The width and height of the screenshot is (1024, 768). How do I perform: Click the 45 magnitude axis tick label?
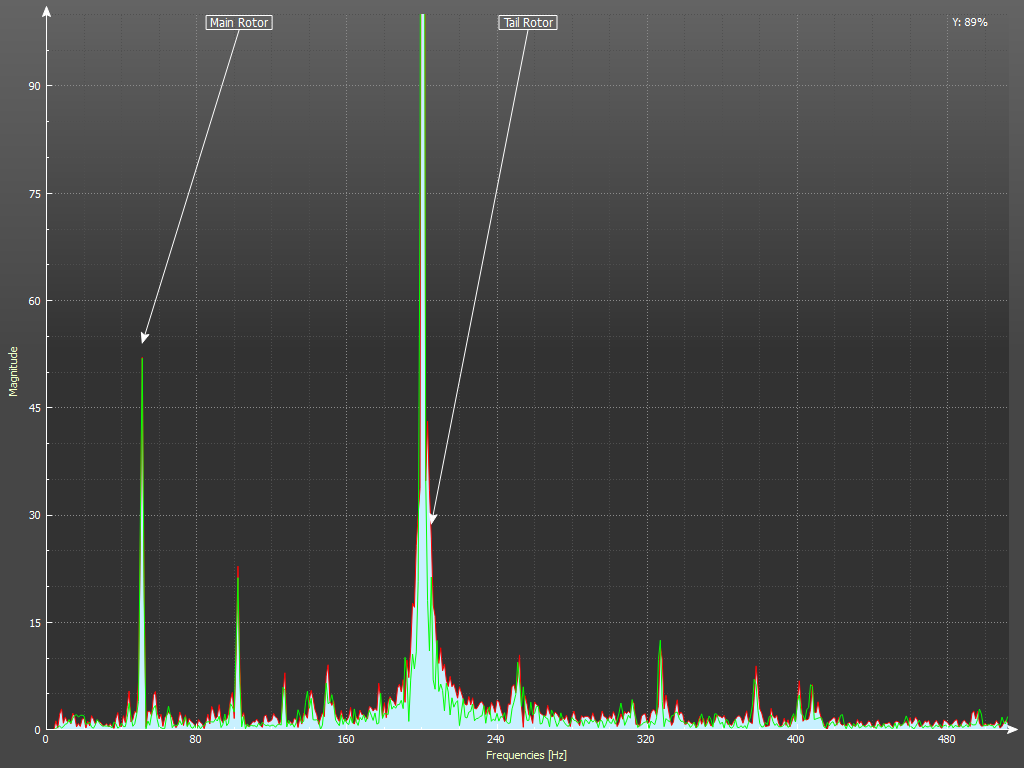pos(34,408)
